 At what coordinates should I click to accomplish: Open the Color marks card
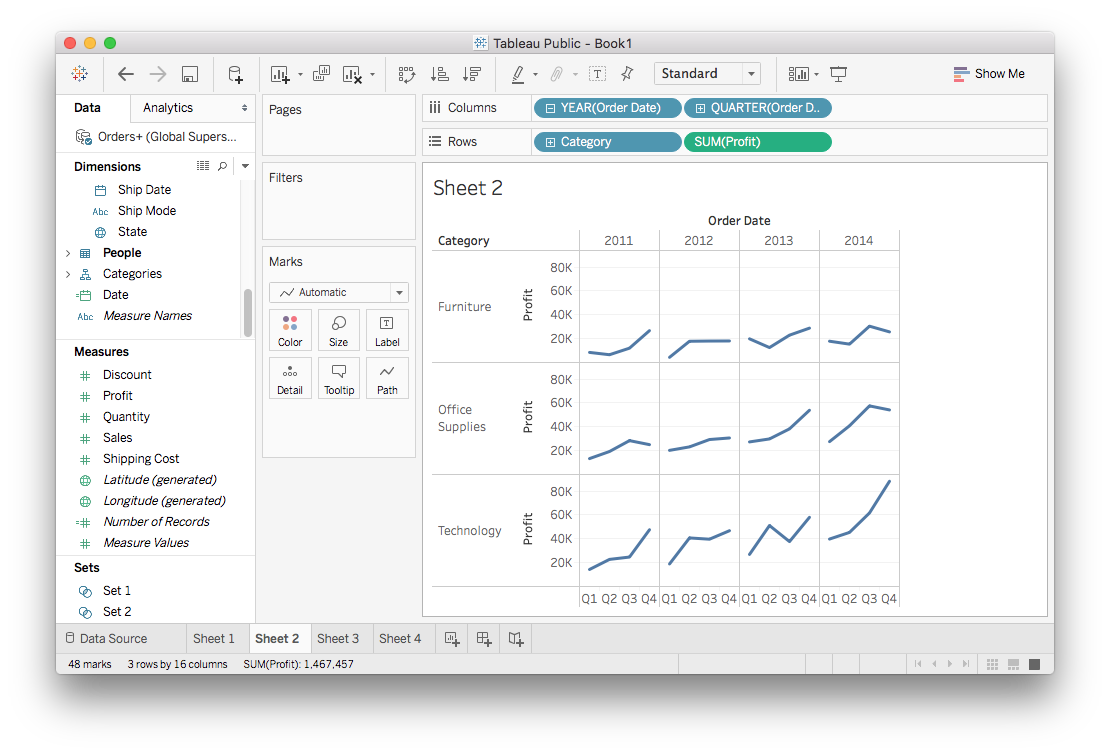click(290, 329)
